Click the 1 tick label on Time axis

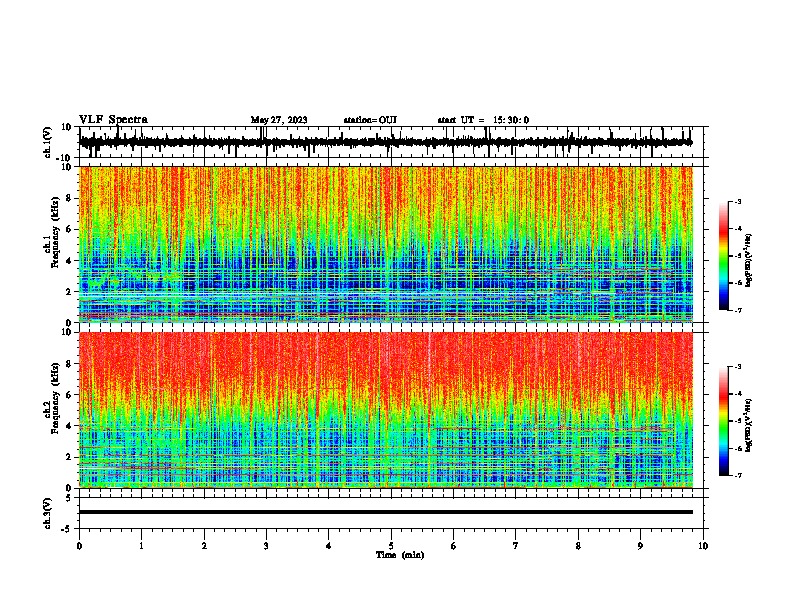tap(141, 546)
